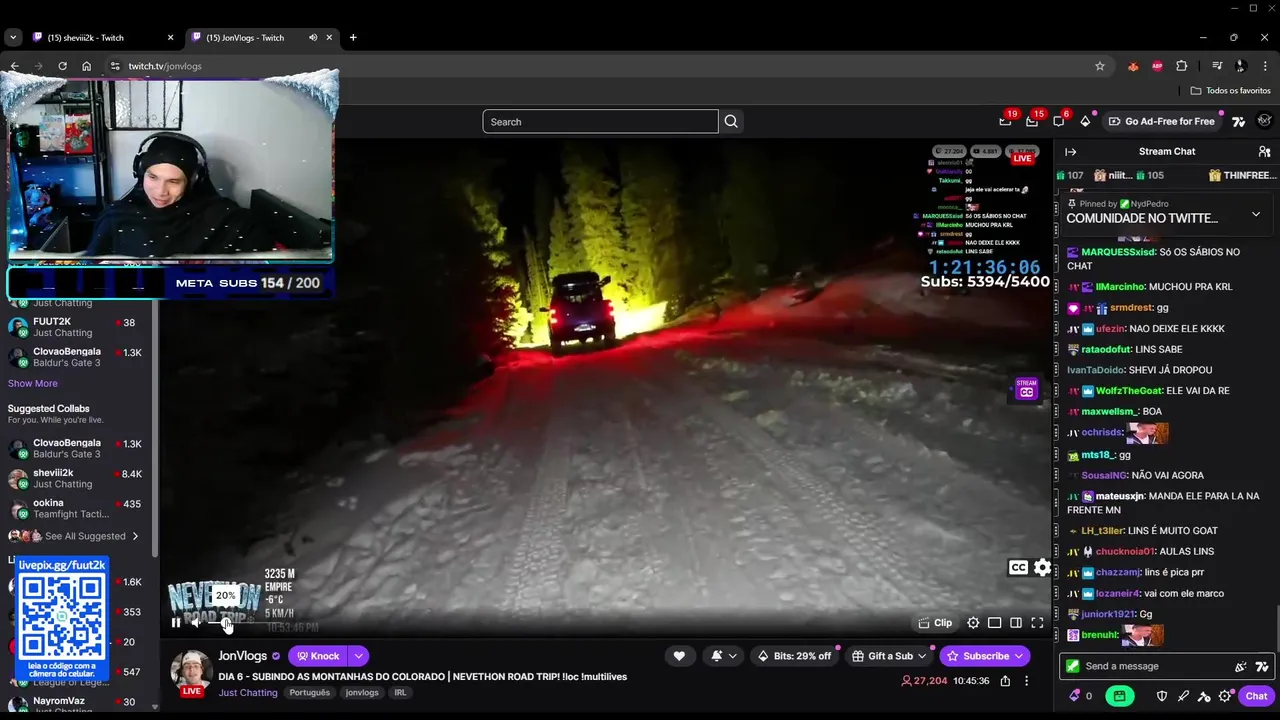
Task: Mute the player volume speaker icon
Action: (x=196, y=623)
